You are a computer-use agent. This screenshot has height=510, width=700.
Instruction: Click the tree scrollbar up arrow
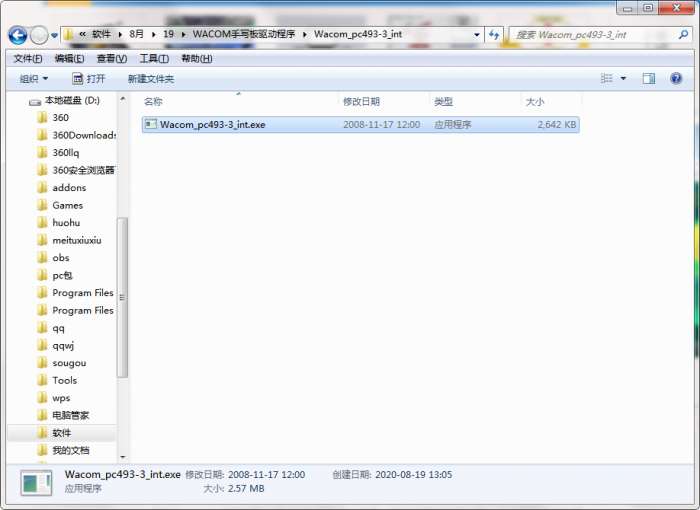click(x=123, y=98)
